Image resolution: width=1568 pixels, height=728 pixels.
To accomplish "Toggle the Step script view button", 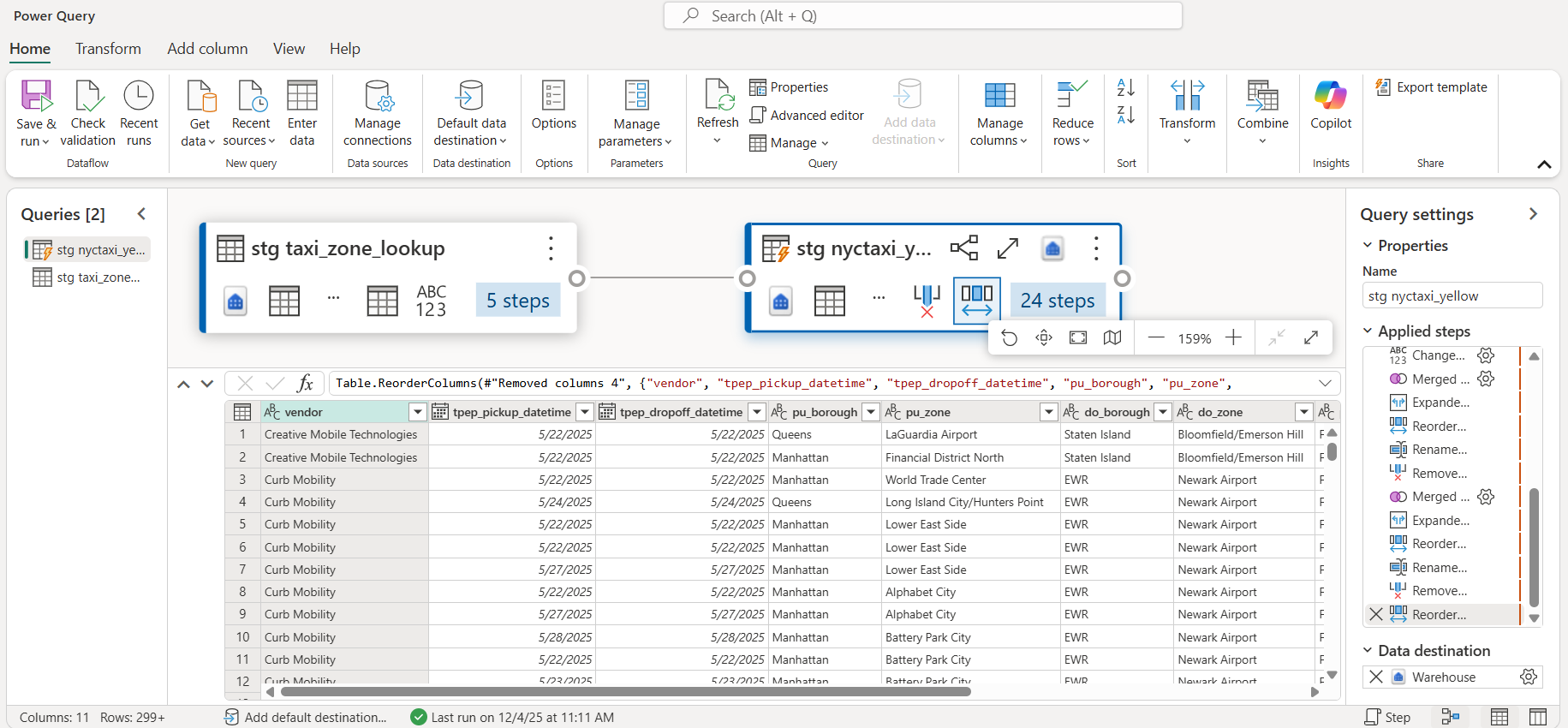I will pyautogui.click(x=1387, y=717).
